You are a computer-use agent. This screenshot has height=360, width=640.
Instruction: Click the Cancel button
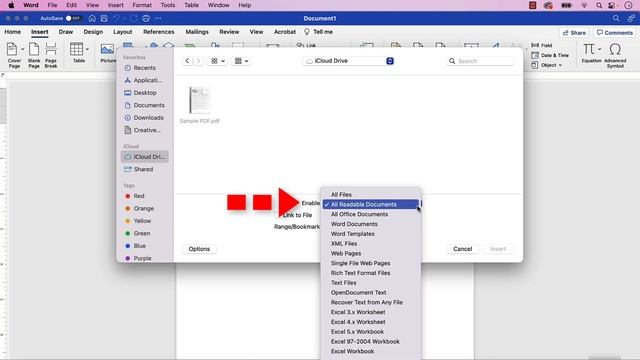462,249
